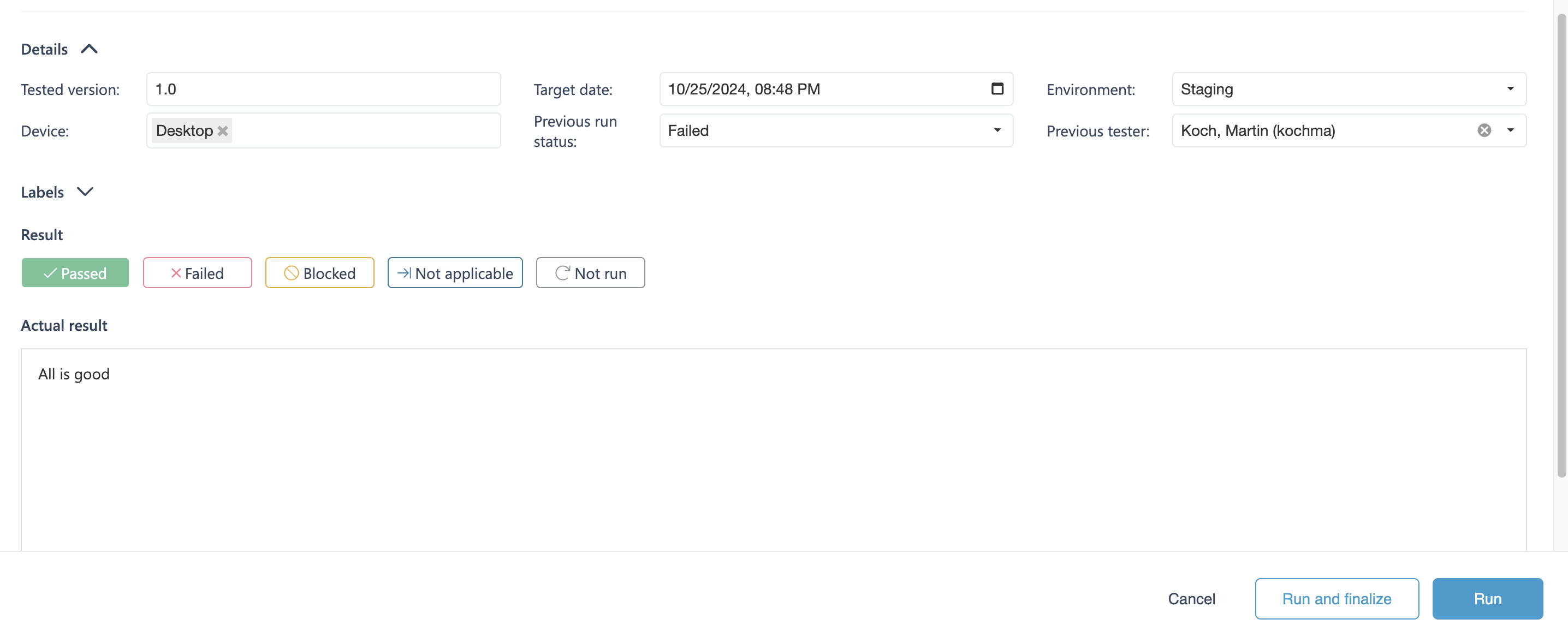Open the Previous tester dropdown arrow
Screen dimensions: 1568x643
(1510, 130)
